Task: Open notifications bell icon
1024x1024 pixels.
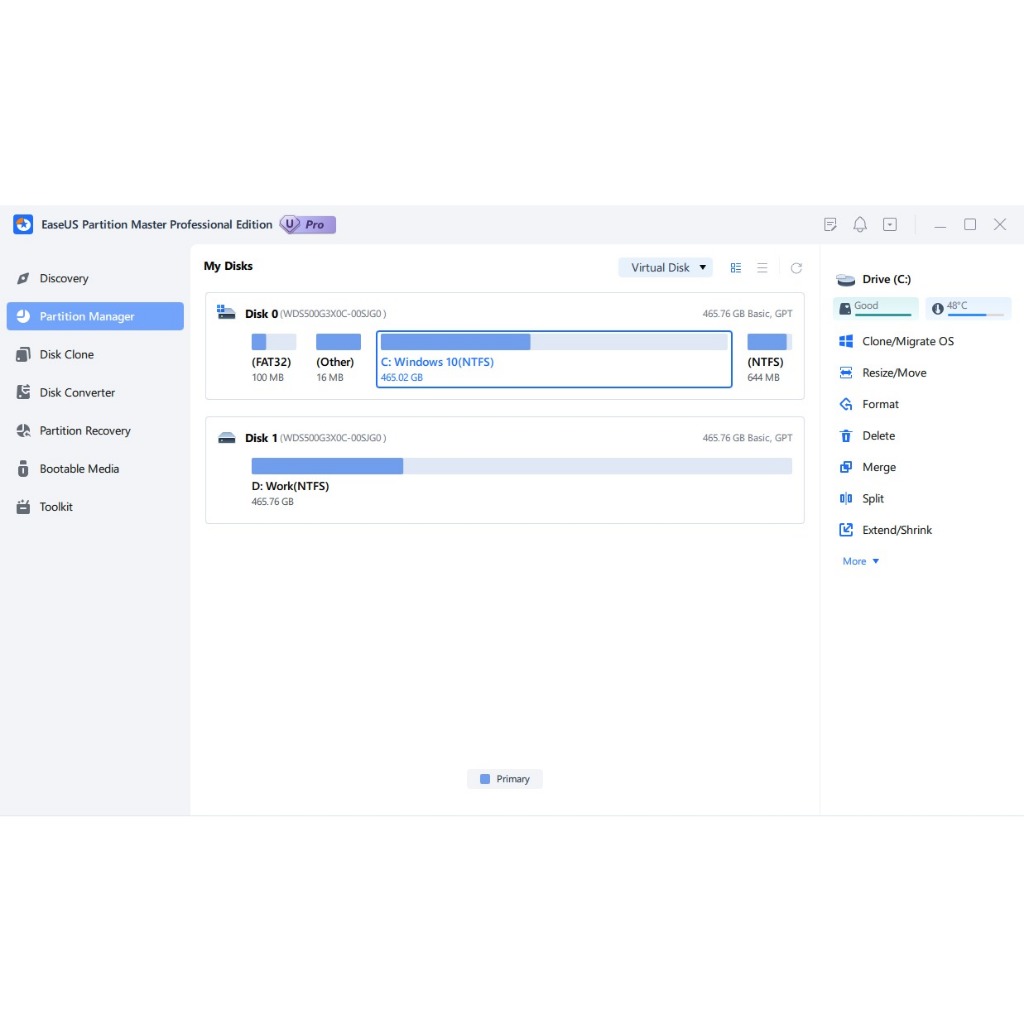Action: (860, 225)
